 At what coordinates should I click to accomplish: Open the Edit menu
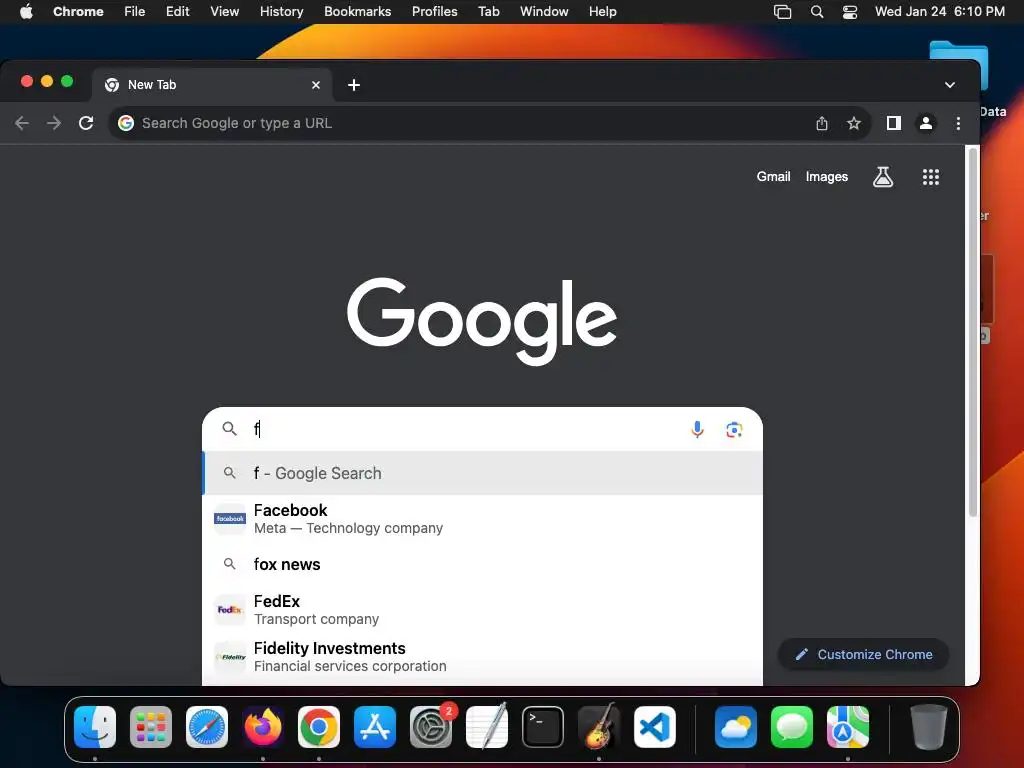pos(178,12)
